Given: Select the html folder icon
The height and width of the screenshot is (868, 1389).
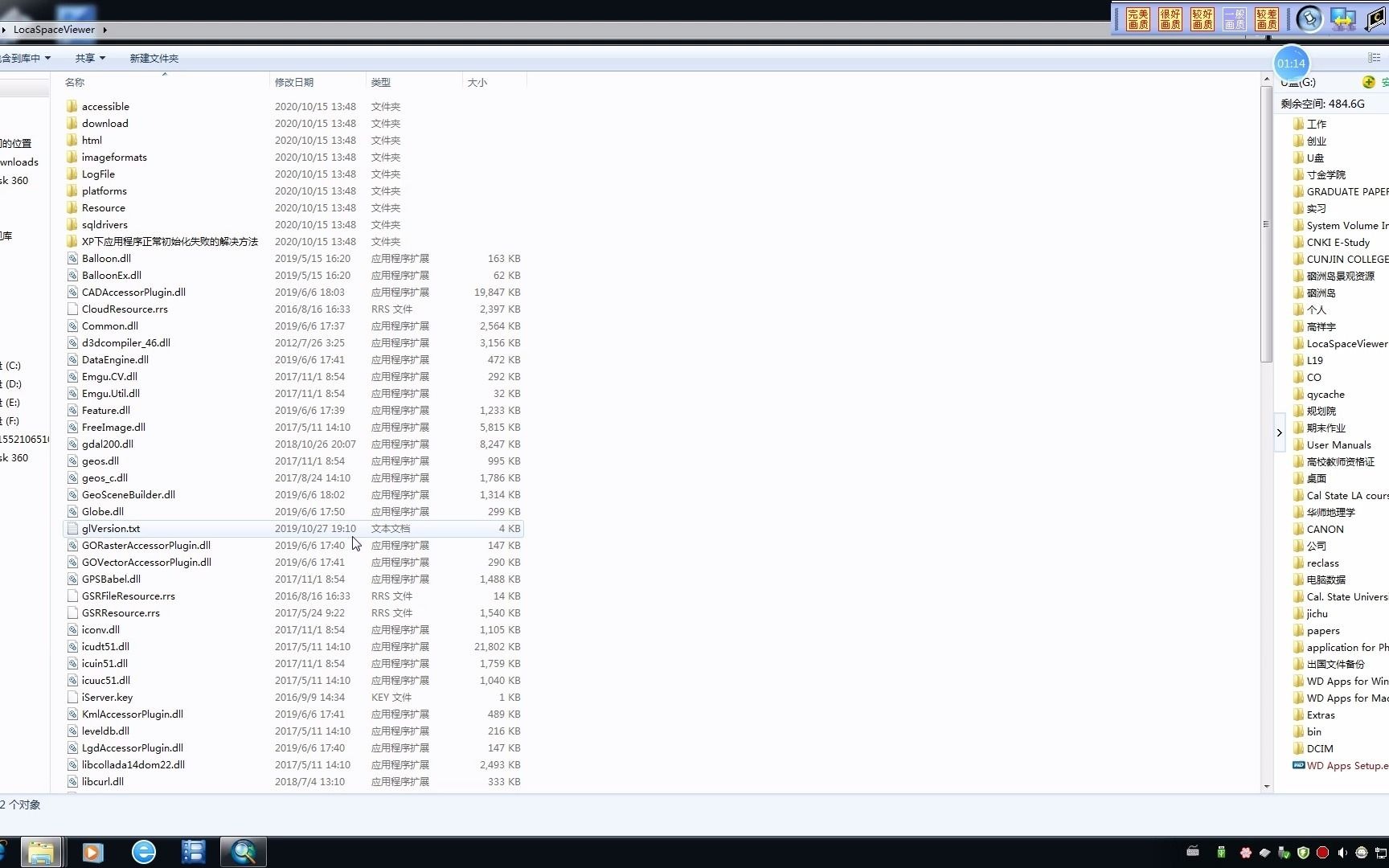Looking at the screenshot, I should [x=72, y=140].
